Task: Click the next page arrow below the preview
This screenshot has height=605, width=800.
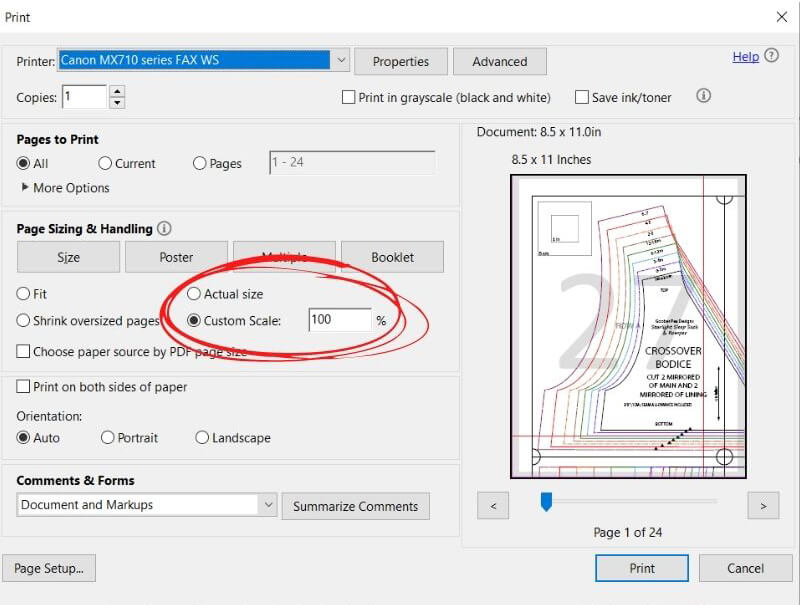Action: pos(764,505)
